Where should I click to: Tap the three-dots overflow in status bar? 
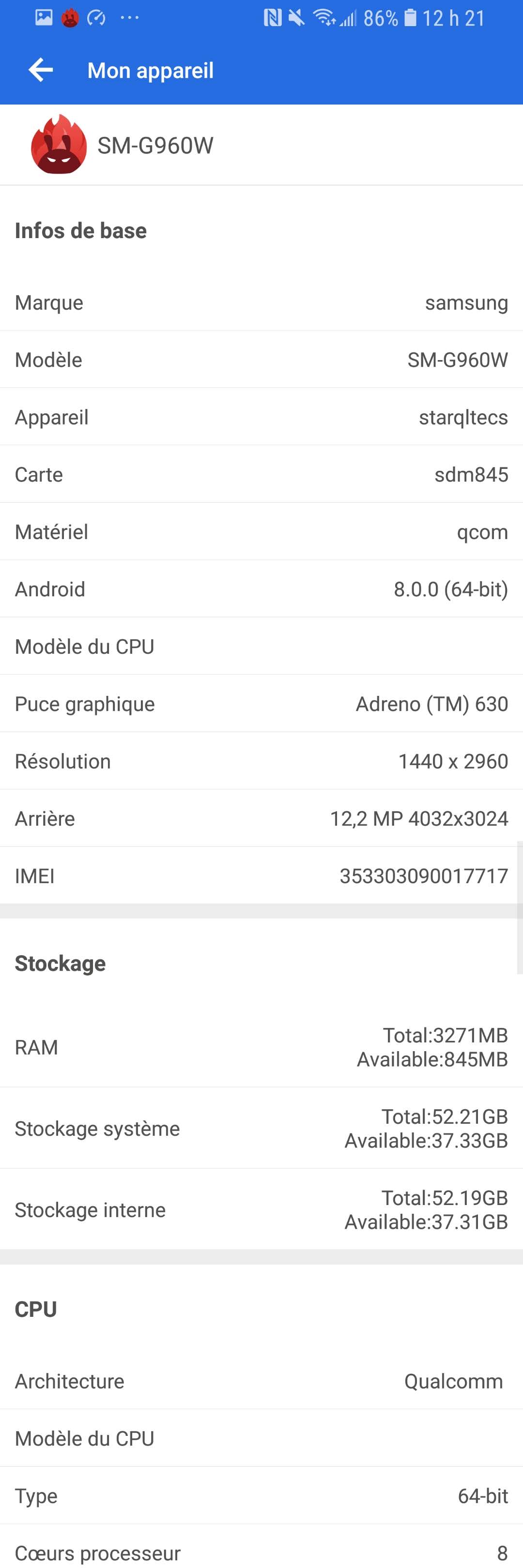pos(130,17)
